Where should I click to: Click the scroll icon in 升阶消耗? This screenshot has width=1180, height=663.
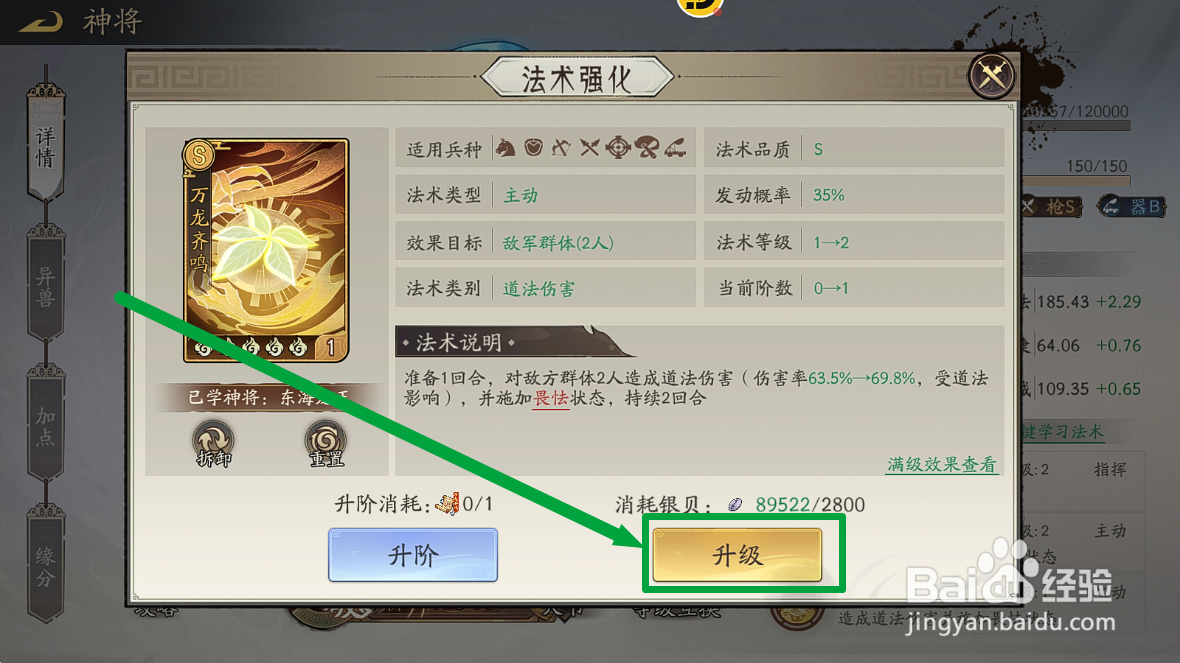tap(447, 503)
